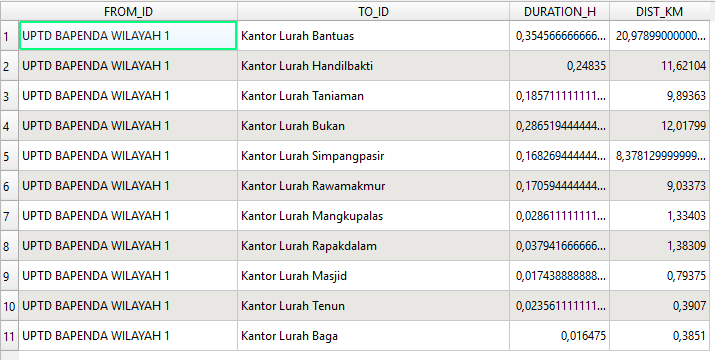This screenshot has width=715, height=360.
Task: Select distance value 12,01799
Action: click(659, 126)
